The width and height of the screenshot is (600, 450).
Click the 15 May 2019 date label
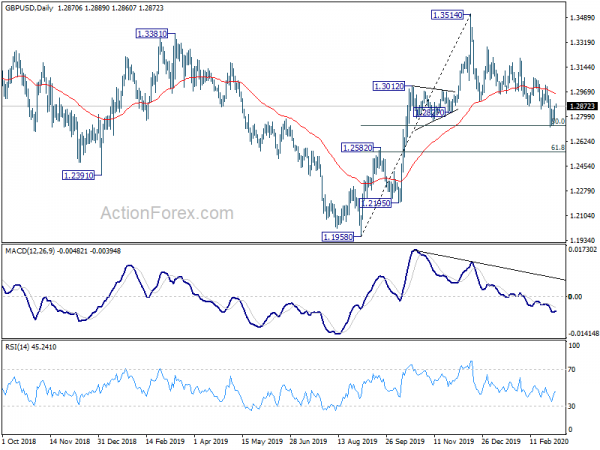(262, 441)
